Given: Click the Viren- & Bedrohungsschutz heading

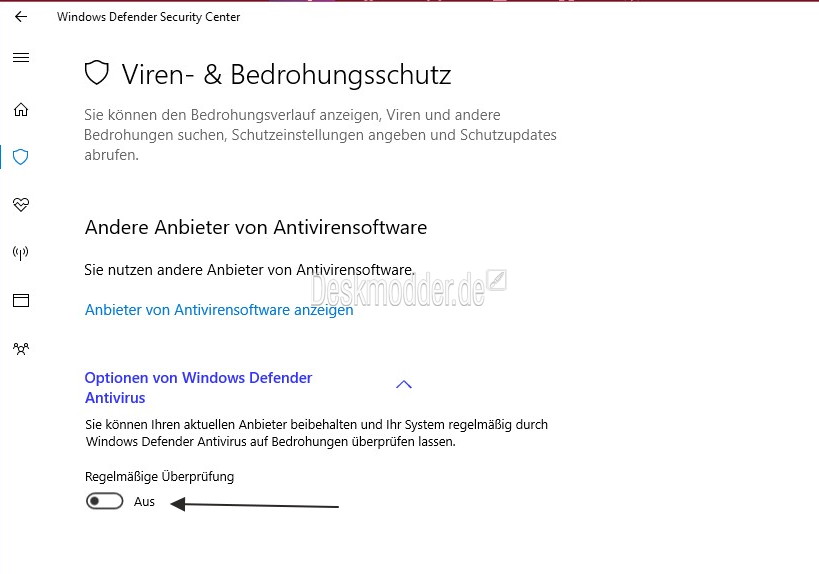Looking at the screenshot, I should point(286,74).
